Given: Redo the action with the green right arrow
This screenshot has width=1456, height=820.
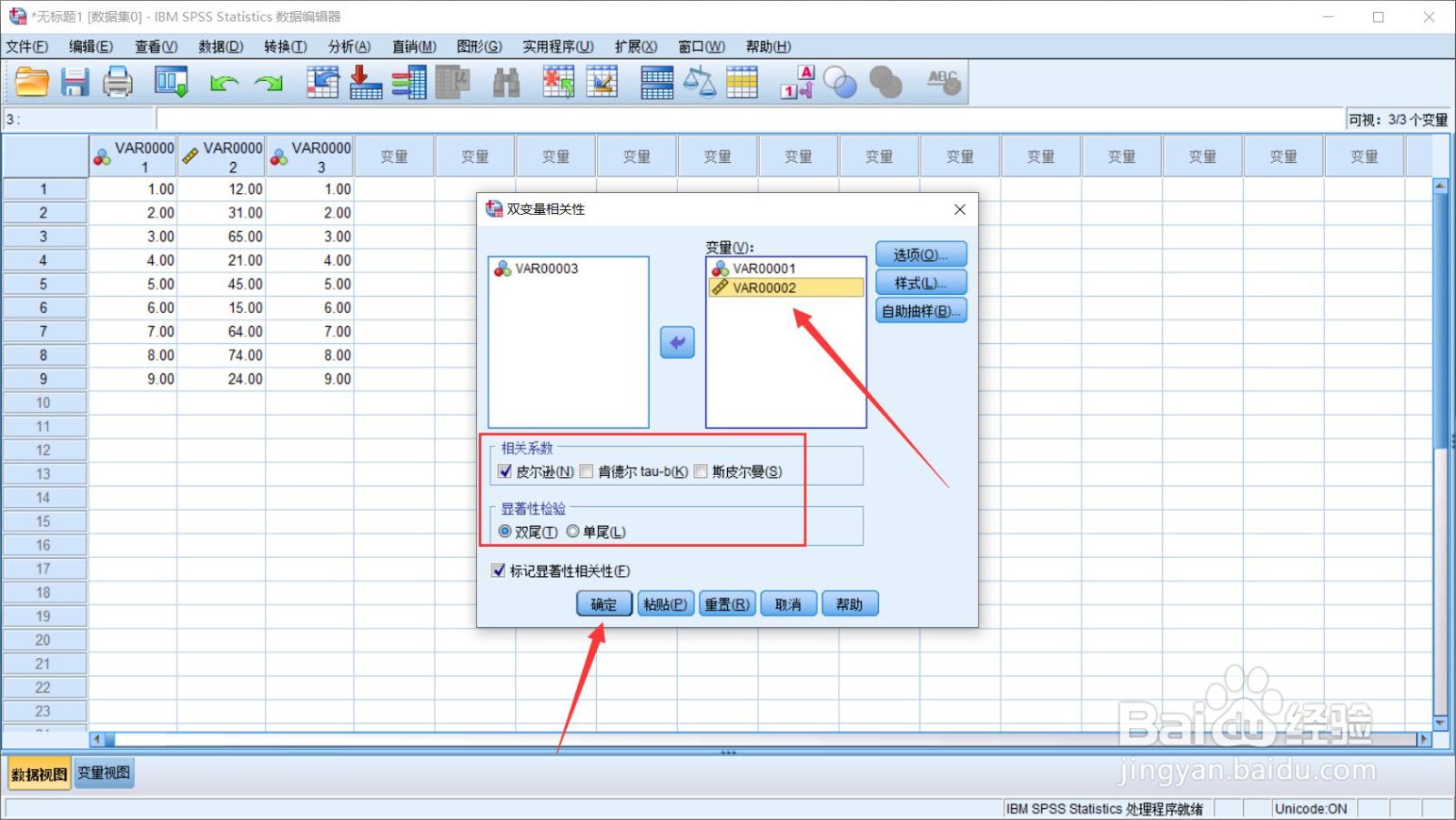Looking at the screenshot, I should (x=268, y=83).
